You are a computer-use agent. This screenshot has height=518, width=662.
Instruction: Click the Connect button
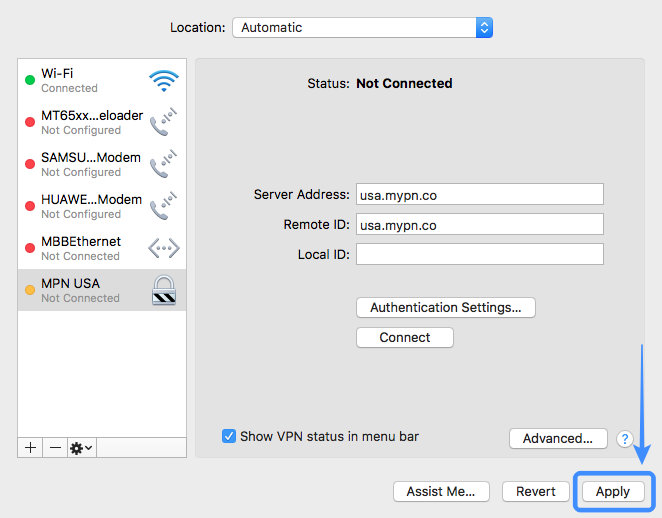coord(405,337)
